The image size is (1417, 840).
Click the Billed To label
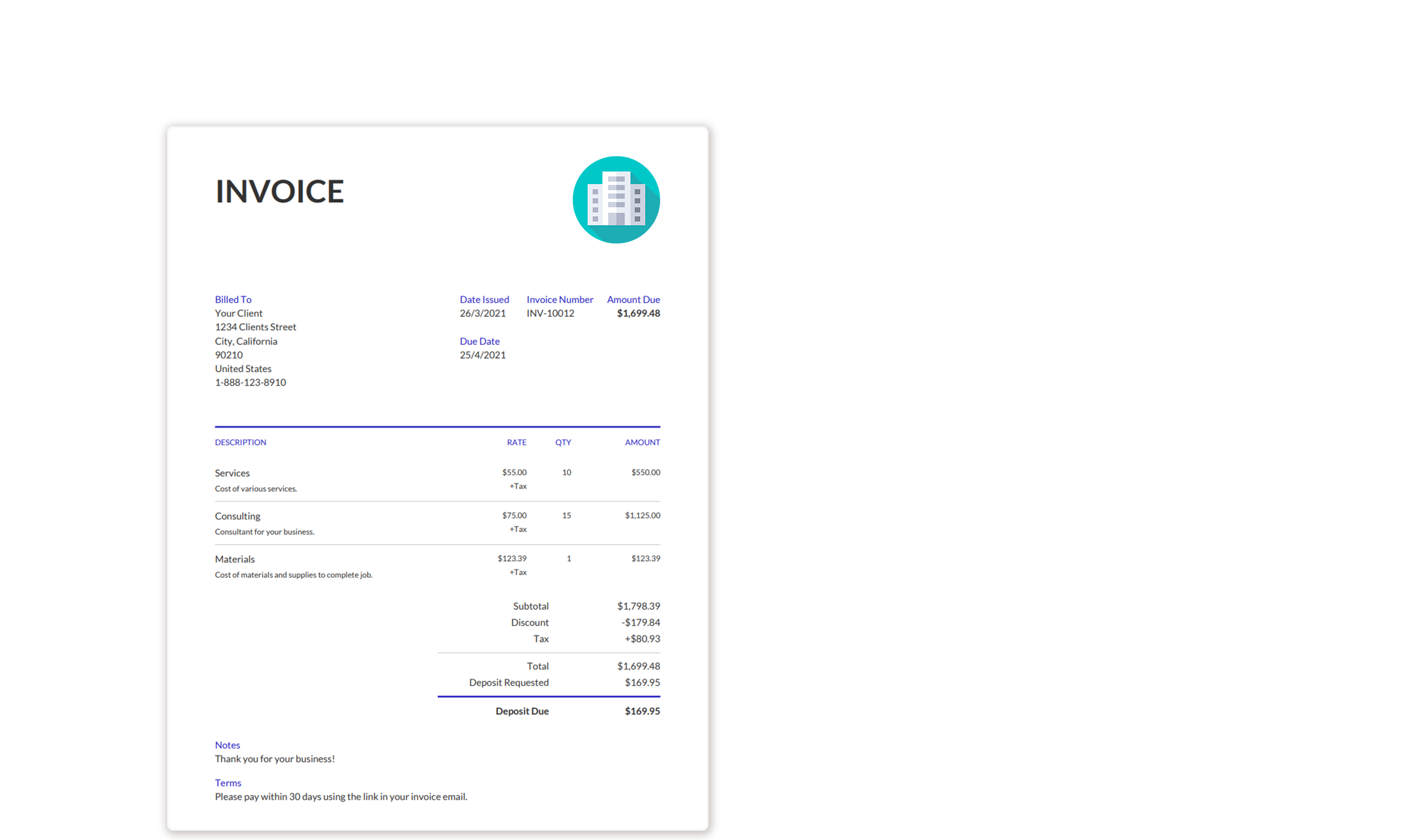click(233, 299)
